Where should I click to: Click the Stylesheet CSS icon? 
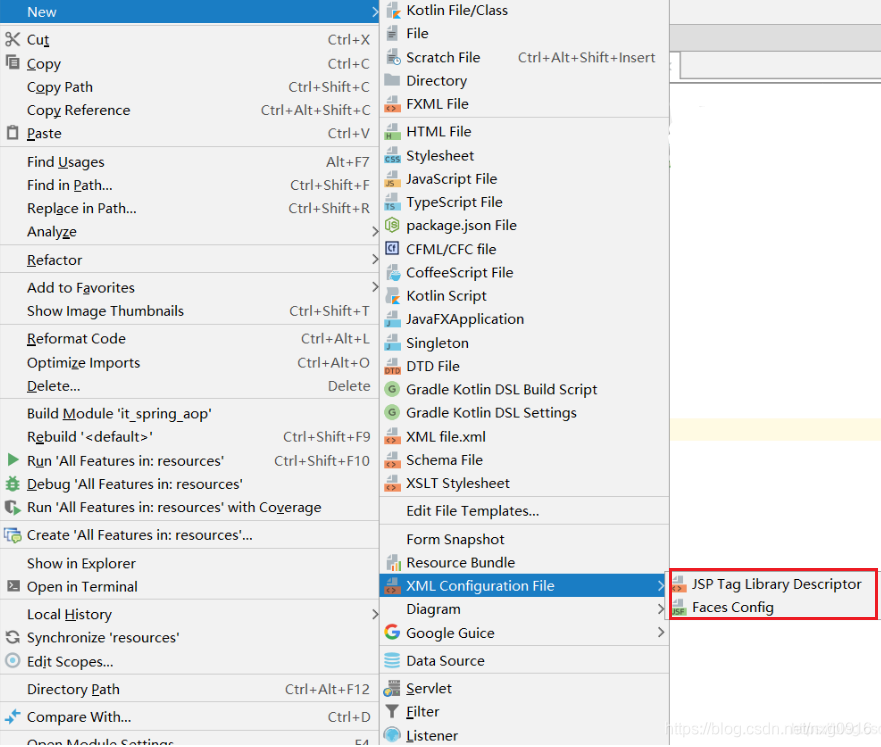click(392, 156)
